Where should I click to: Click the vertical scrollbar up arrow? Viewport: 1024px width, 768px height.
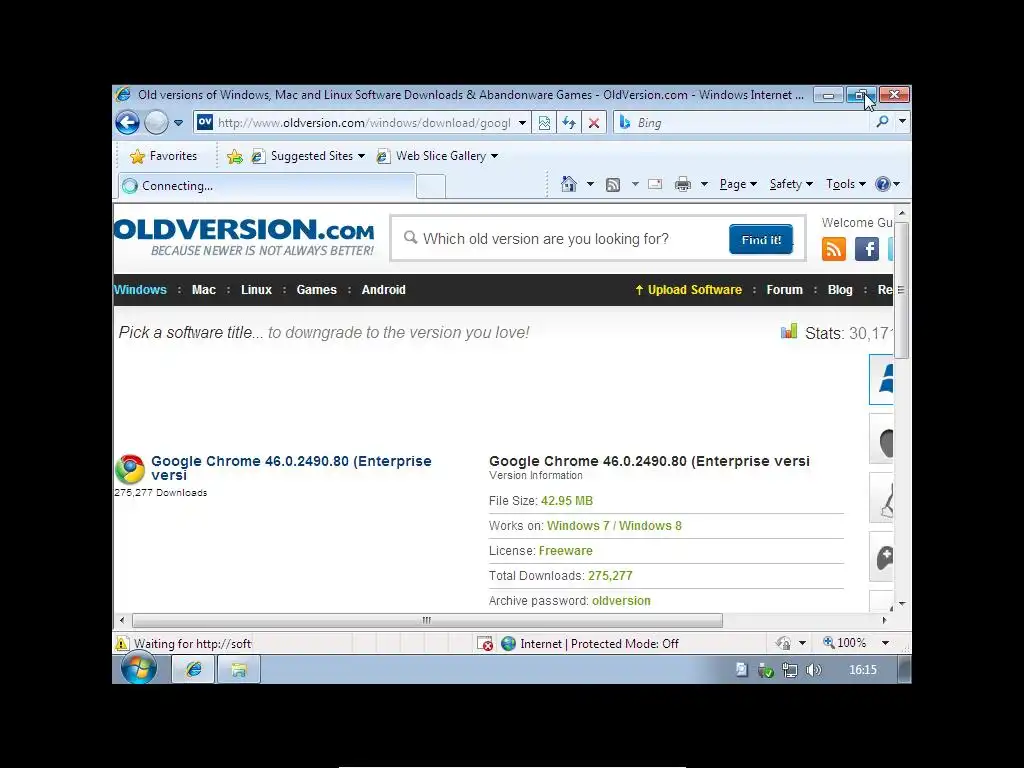click(x=902, y=213)
